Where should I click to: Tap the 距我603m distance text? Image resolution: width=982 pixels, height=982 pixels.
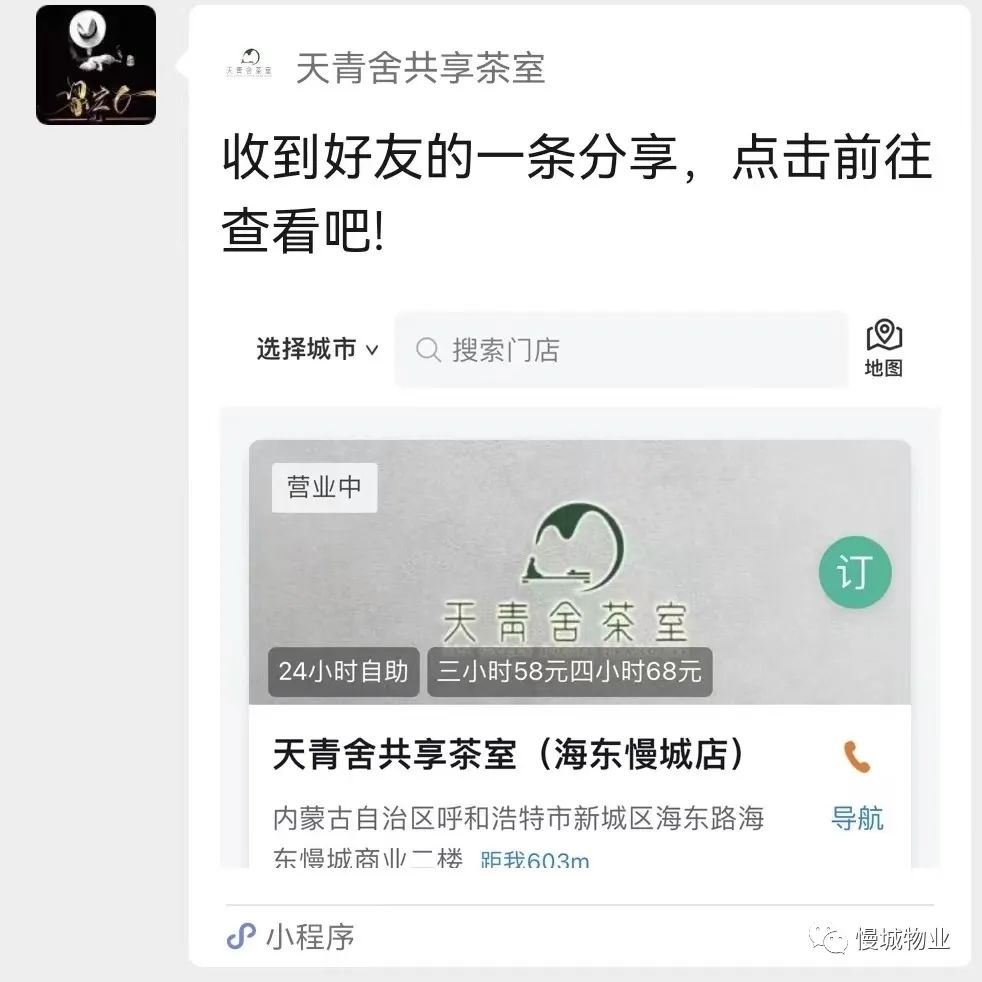(535, 859)
